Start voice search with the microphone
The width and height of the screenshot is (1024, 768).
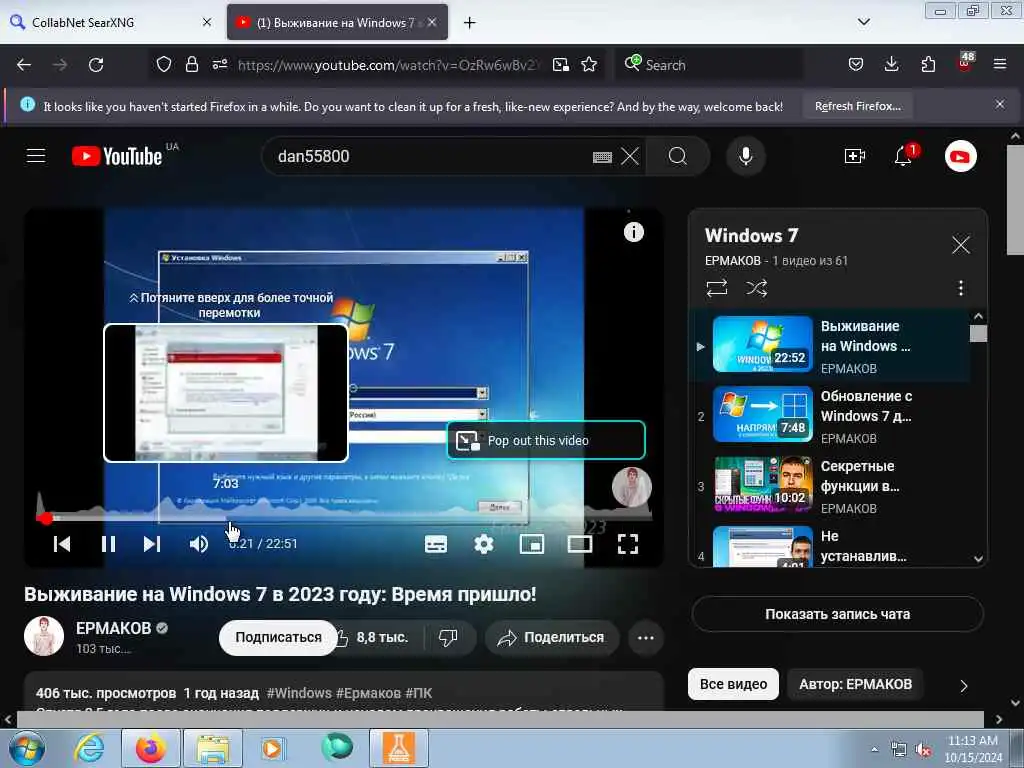click(x=746, y=157)
